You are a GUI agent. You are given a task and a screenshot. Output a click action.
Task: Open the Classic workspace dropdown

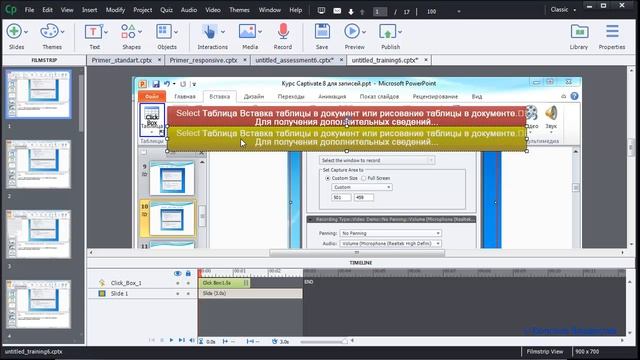(563, 10)
